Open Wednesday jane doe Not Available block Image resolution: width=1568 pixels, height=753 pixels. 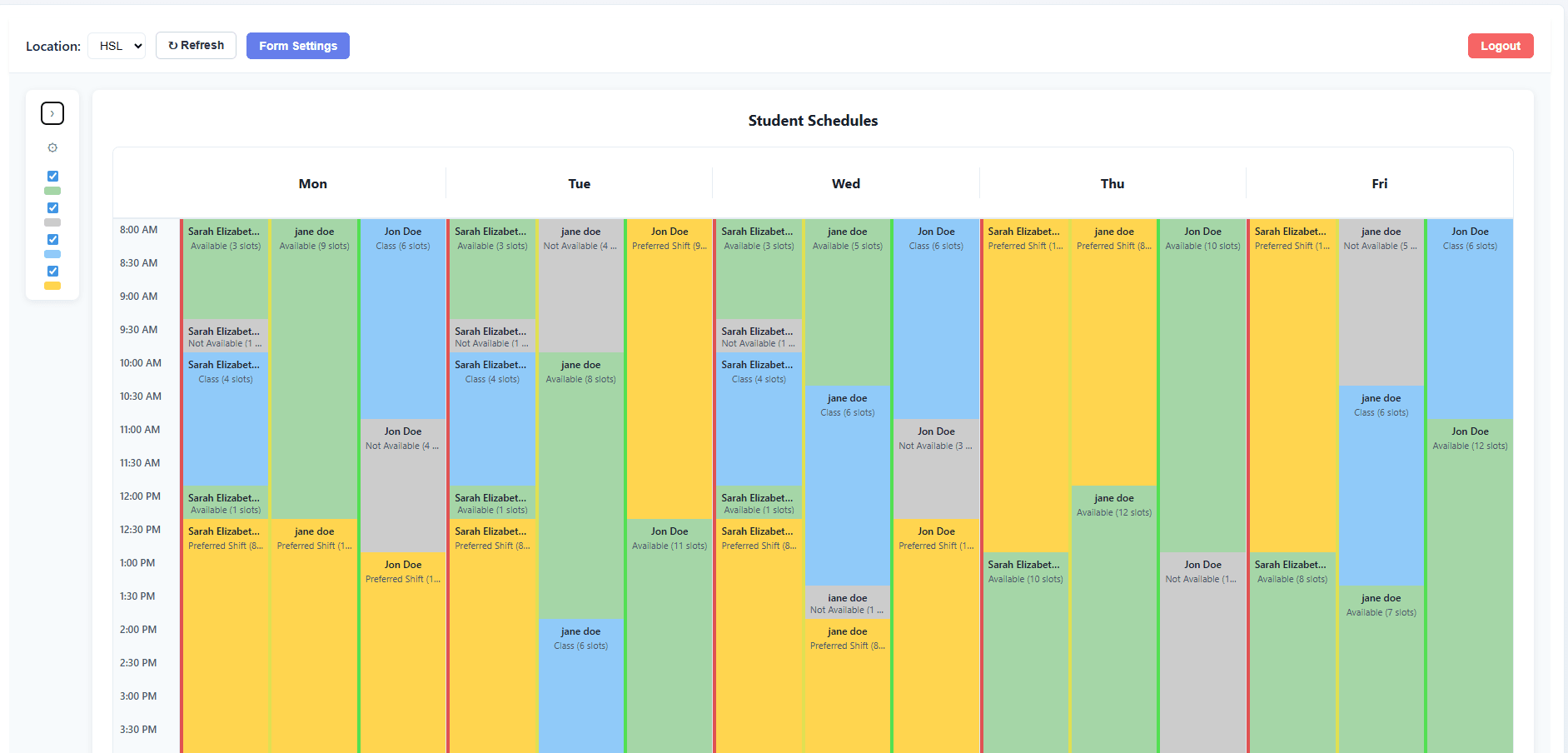(847, 602)
